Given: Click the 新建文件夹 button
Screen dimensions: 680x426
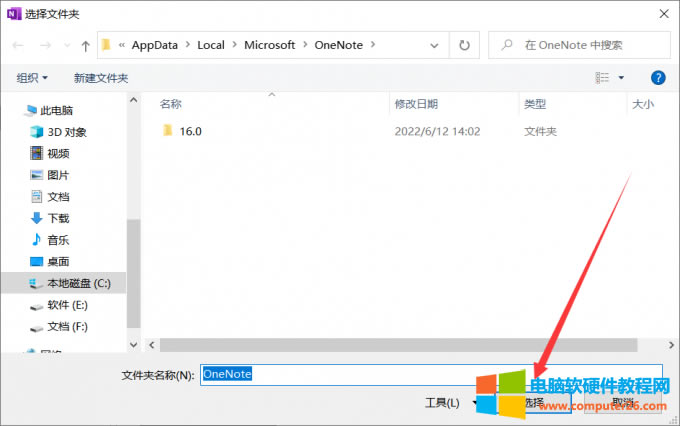Looking at the screenshot, I should point(101,77).
